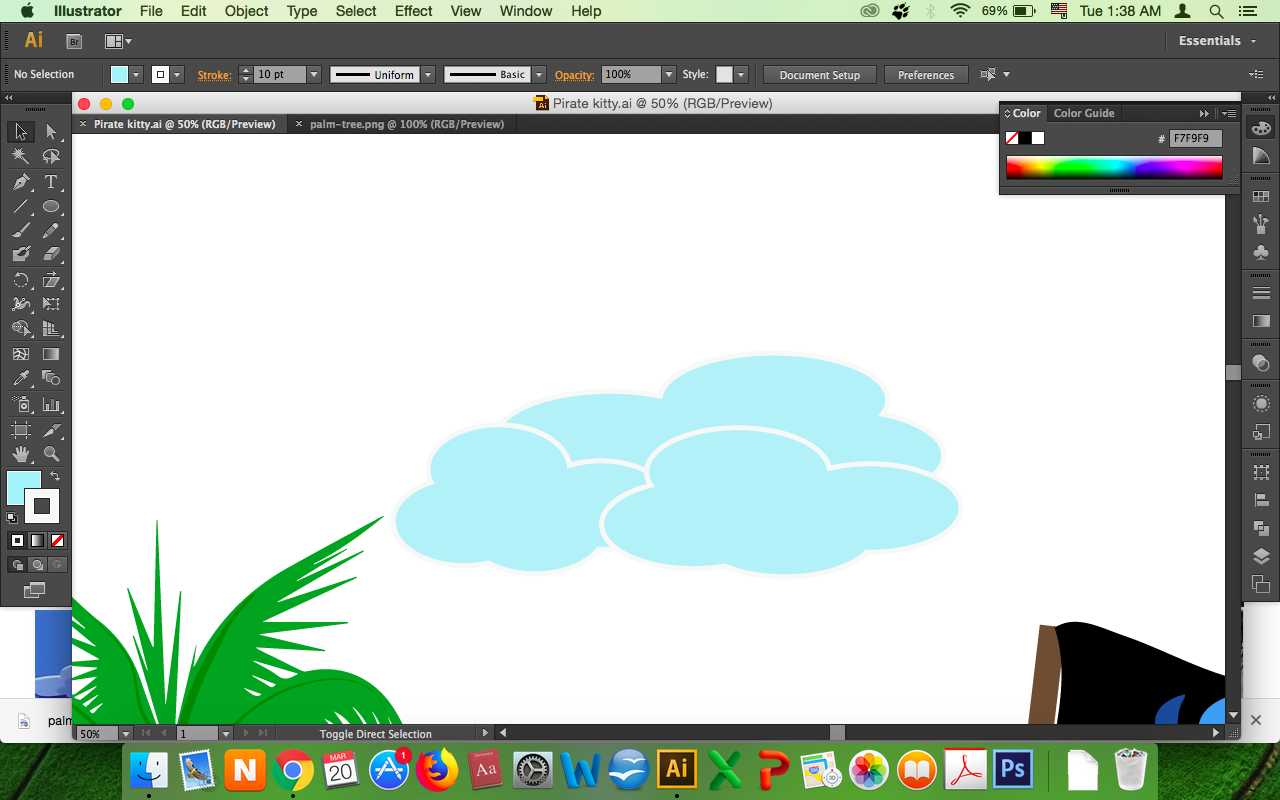Viewport: 1280px width, 800px height.
Task: Select the Selection (black arrow) tool
Action: click(20, 132)
